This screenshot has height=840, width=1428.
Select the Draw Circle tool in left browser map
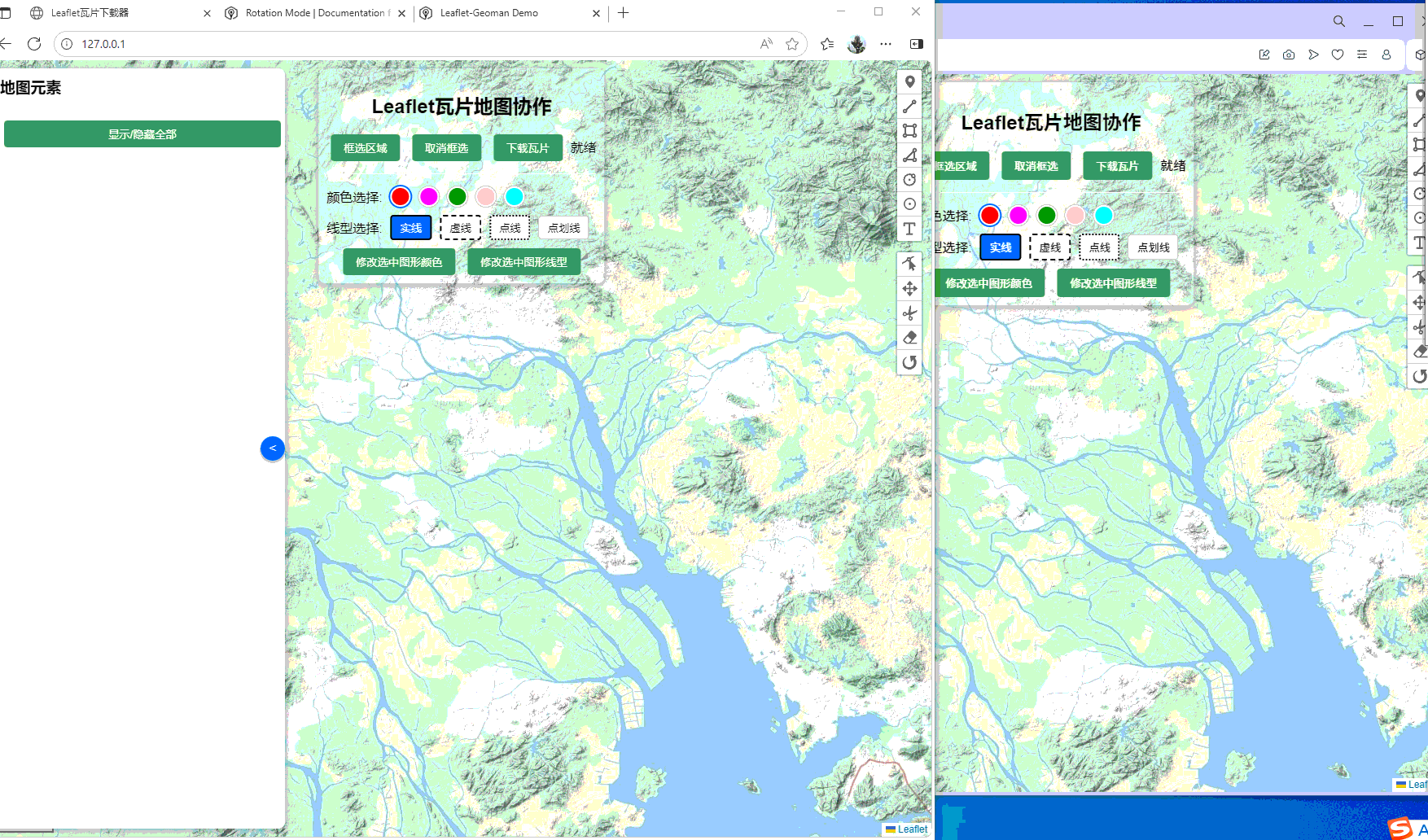coord(909,180)
